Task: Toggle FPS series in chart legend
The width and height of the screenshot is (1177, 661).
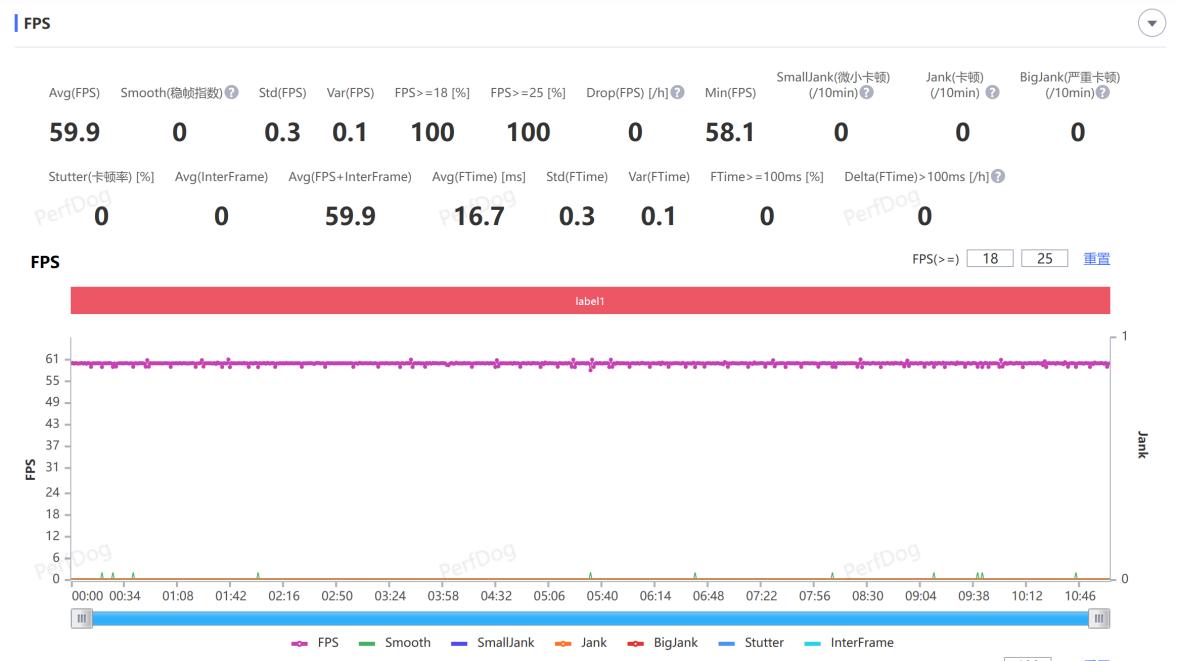Action: click(x=315, y=643)
